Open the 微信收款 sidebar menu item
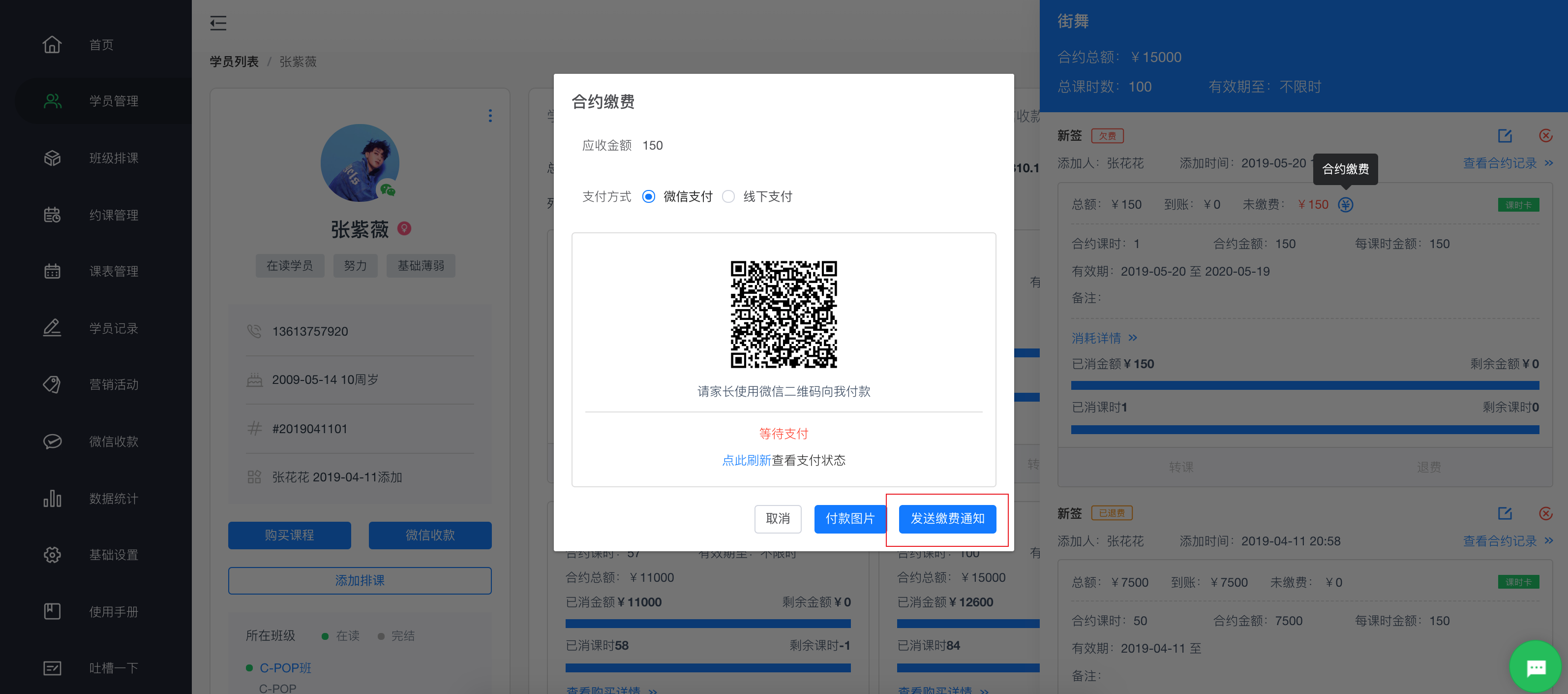Image resolution: width=1568 pixels, height=694 pixels. coord(113,441)
